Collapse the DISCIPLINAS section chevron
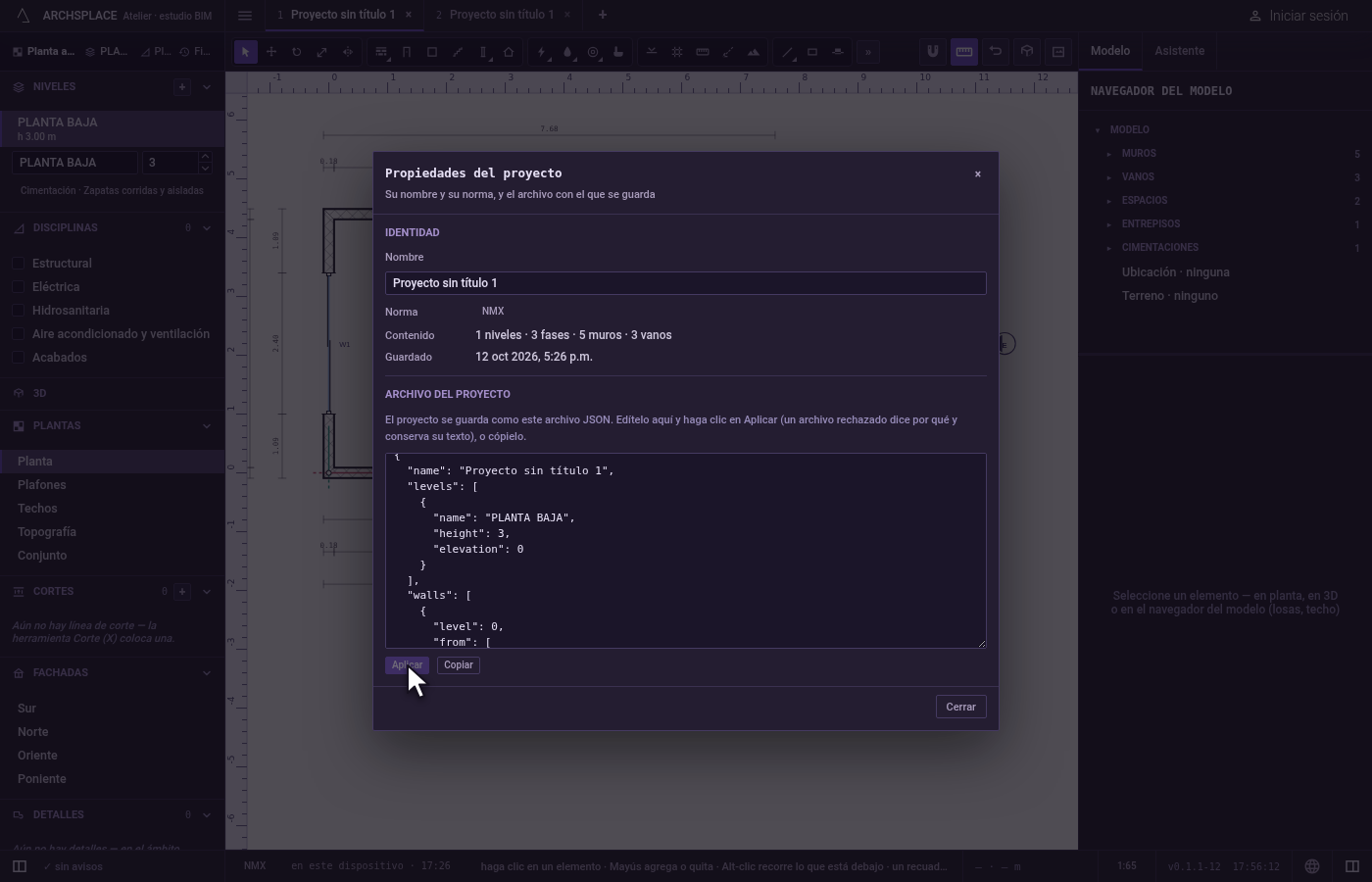Screen dimensions: 1372x882 [207, 228]
